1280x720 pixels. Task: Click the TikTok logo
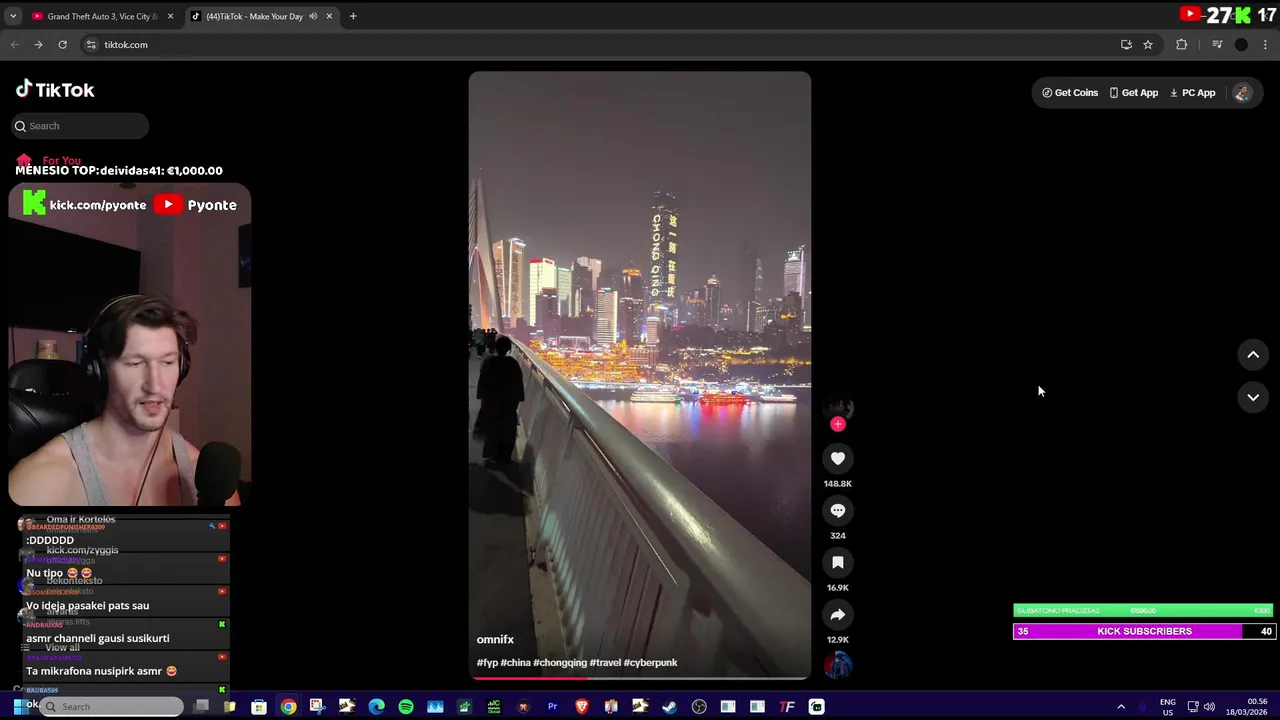[x=55, y=90]
